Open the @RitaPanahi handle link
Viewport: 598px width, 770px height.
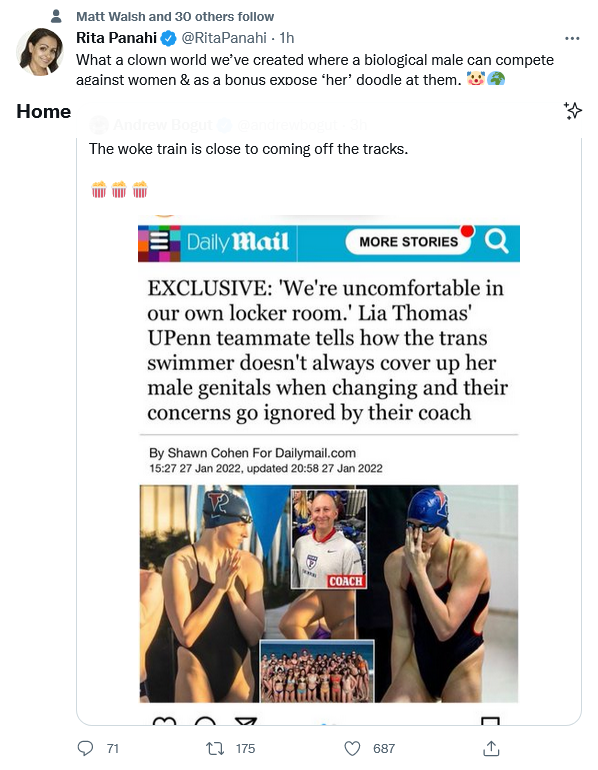tap(224, 38)
